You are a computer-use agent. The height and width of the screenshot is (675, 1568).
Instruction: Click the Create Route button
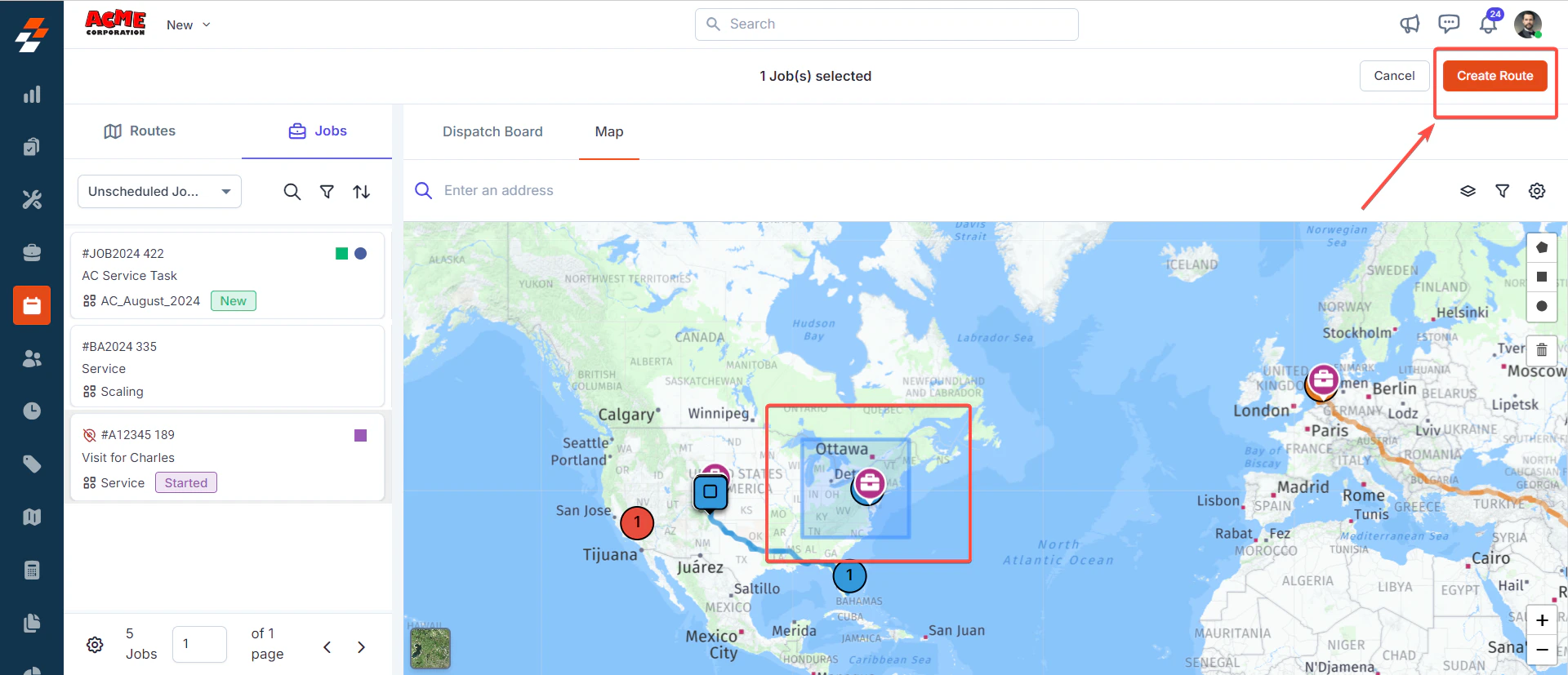(1494, 76)
